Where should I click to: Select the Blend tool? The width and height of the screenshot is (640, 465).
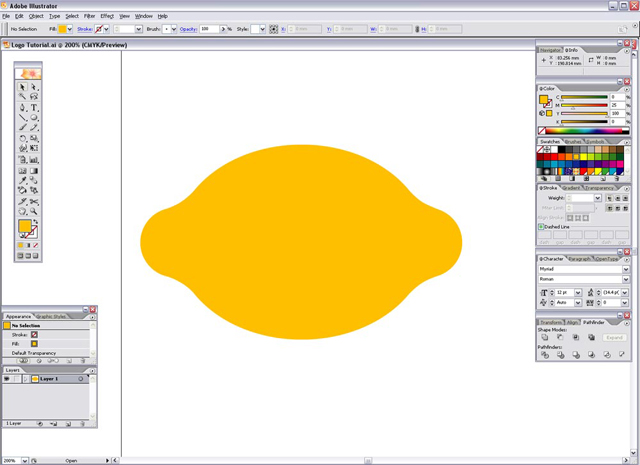point(34,180)
